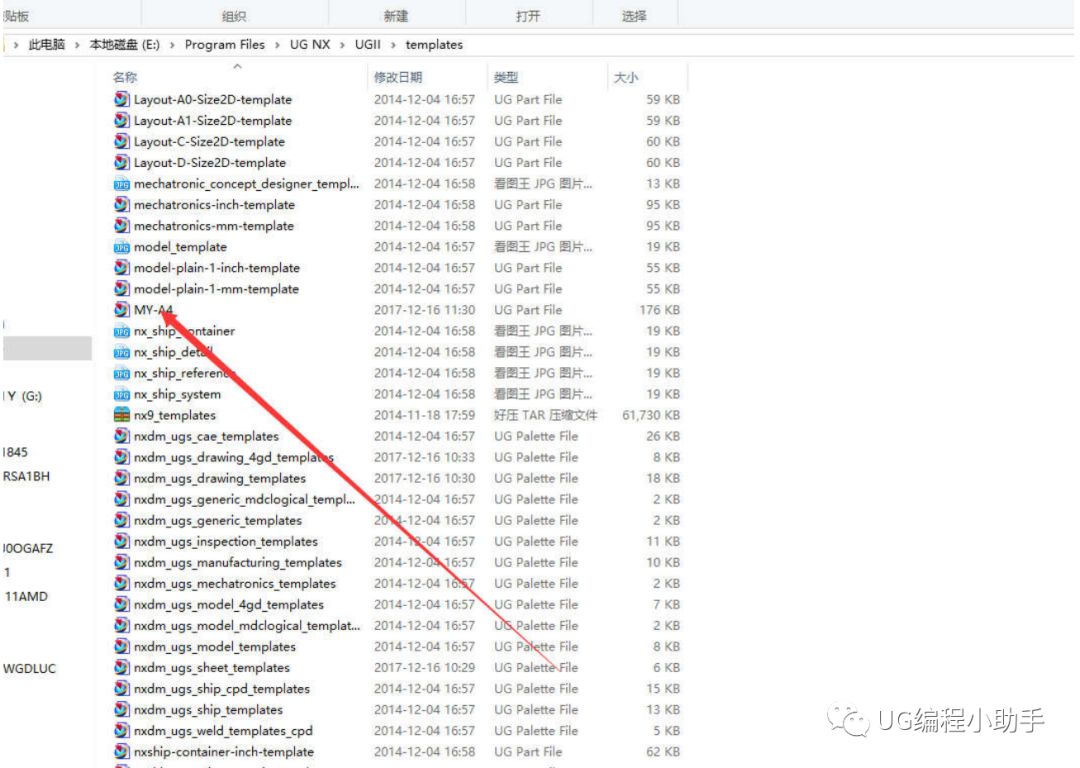Click the model-plain-1-mm-template file icon
1080x768 pixels.
121,288
